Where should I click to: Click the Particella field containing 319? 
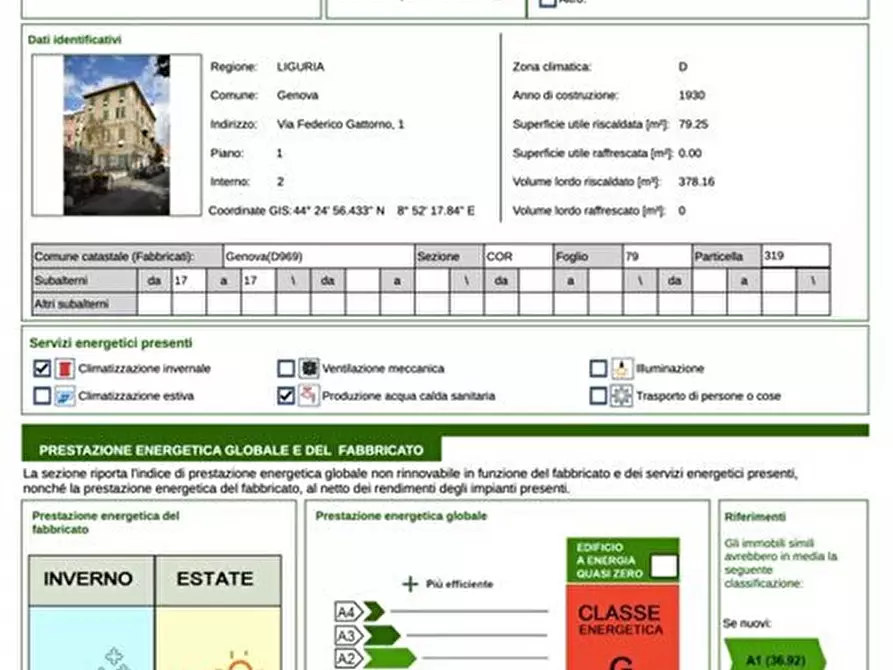795,256
